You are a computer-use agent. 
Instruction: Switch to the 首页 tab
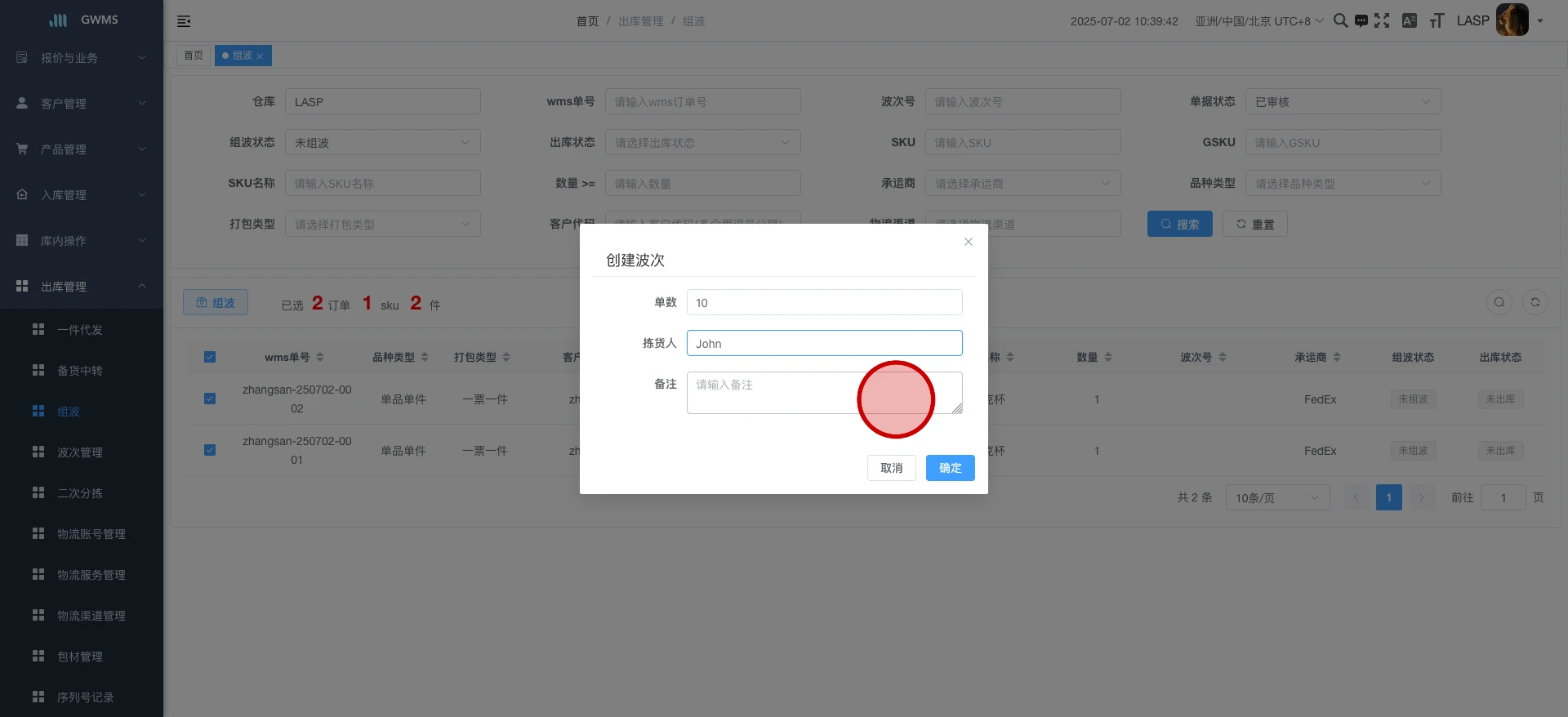pos(194,56)
